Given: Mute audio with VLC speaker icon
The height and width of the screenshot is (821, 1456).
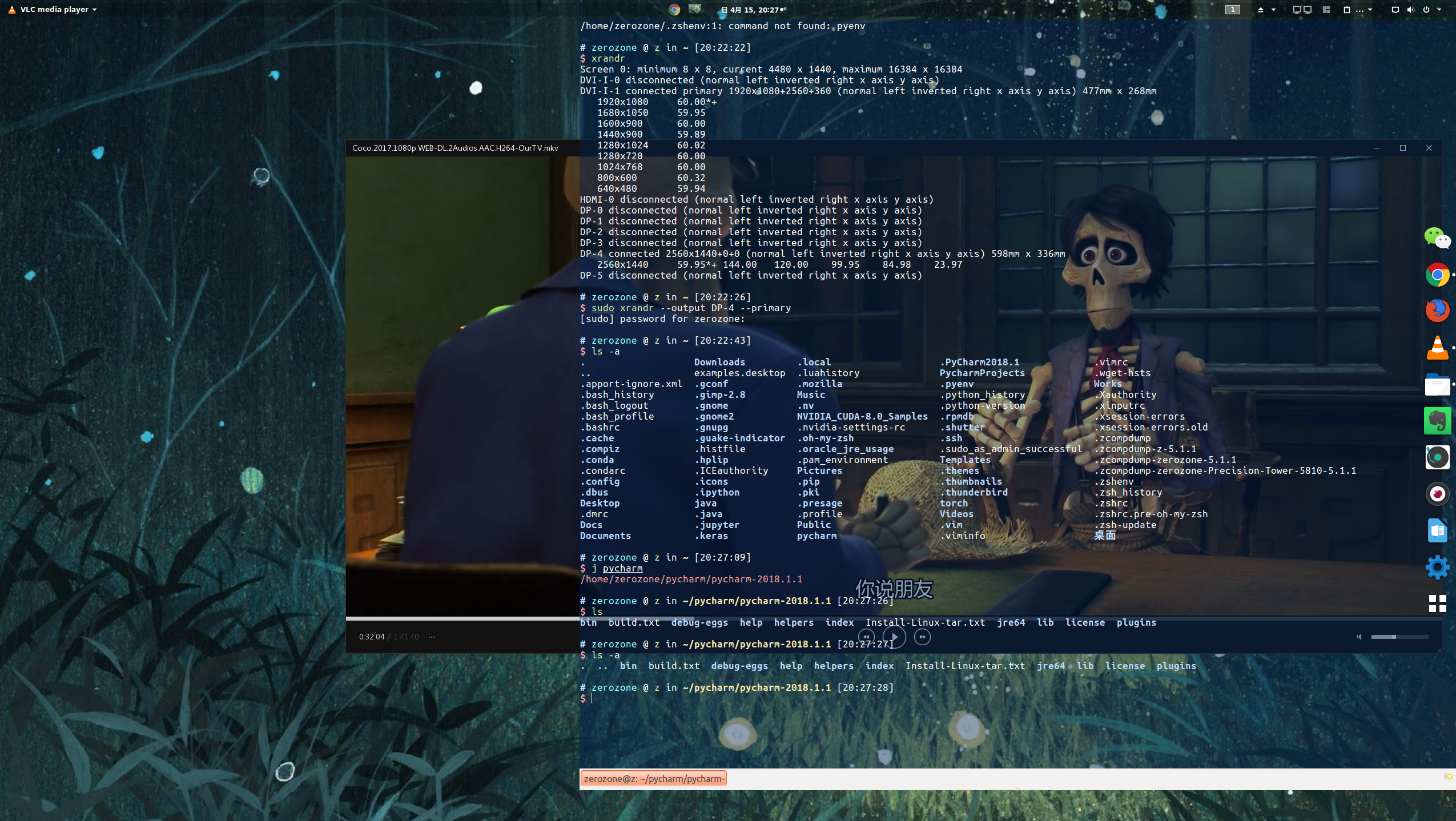Looking at the screenshot, I should pyautogui.click(x=1359, y=637).
